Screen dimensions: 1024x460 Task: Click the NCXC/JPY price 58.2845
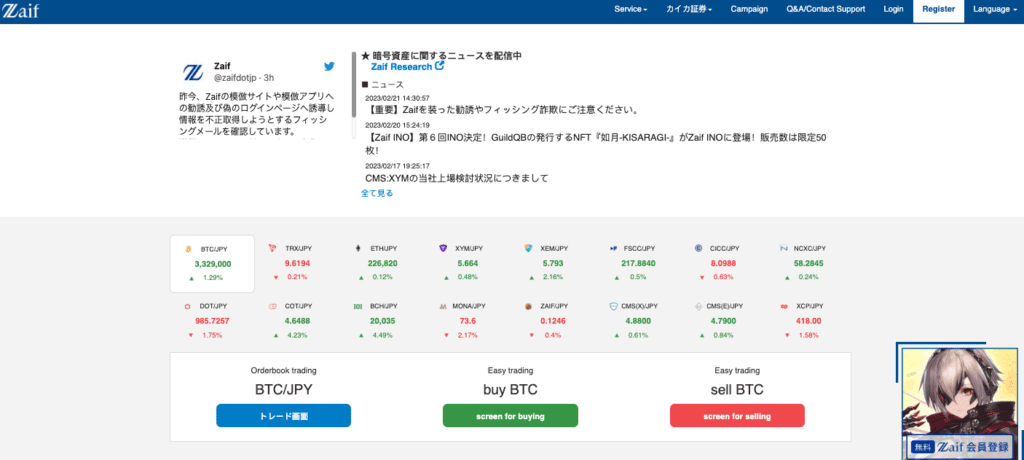click(x=808, y=263)
